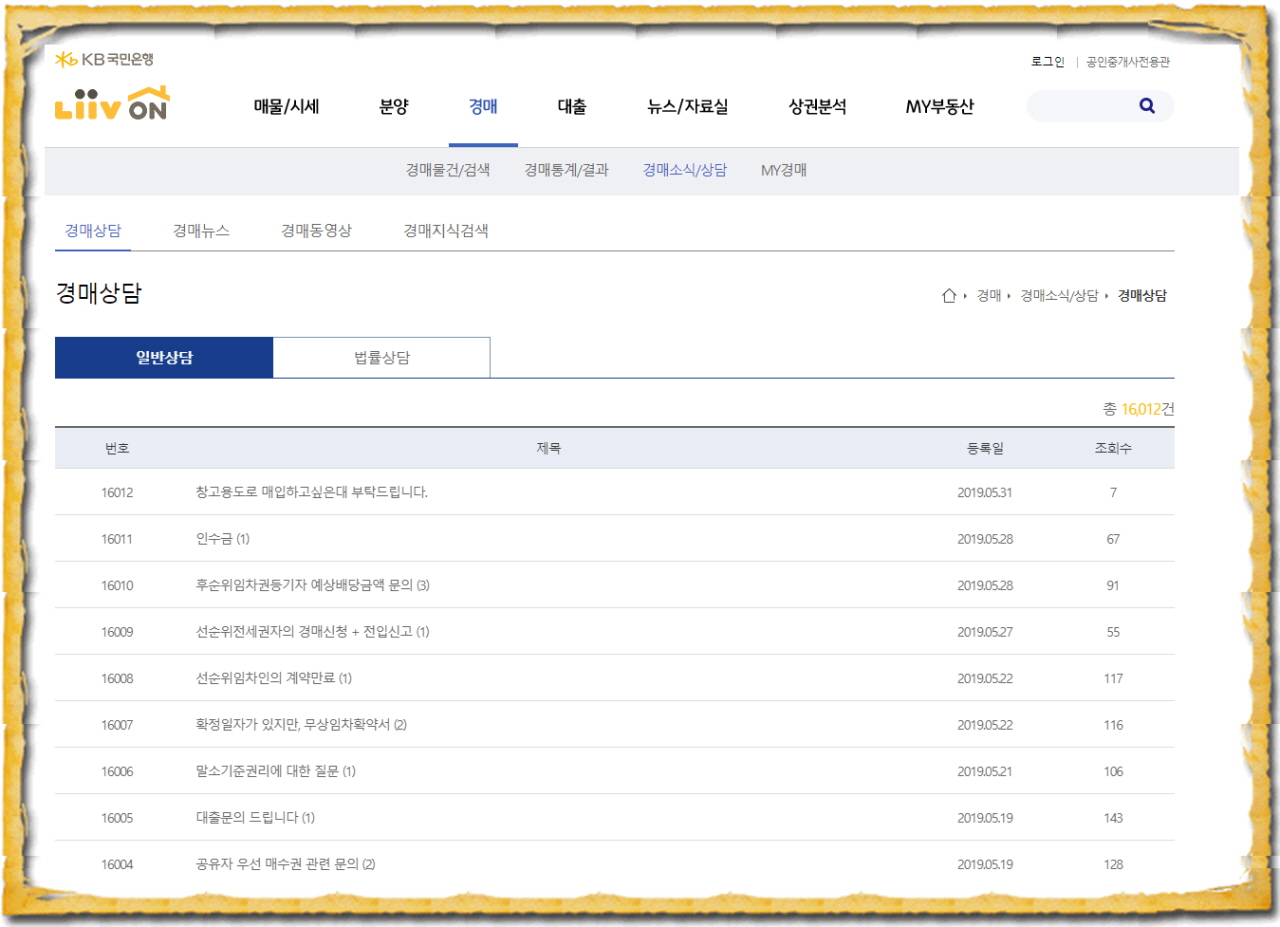Select 경매통계/결과 submenu
Viewport: 1280px width, 927px height.
click(x=566, y=170)
